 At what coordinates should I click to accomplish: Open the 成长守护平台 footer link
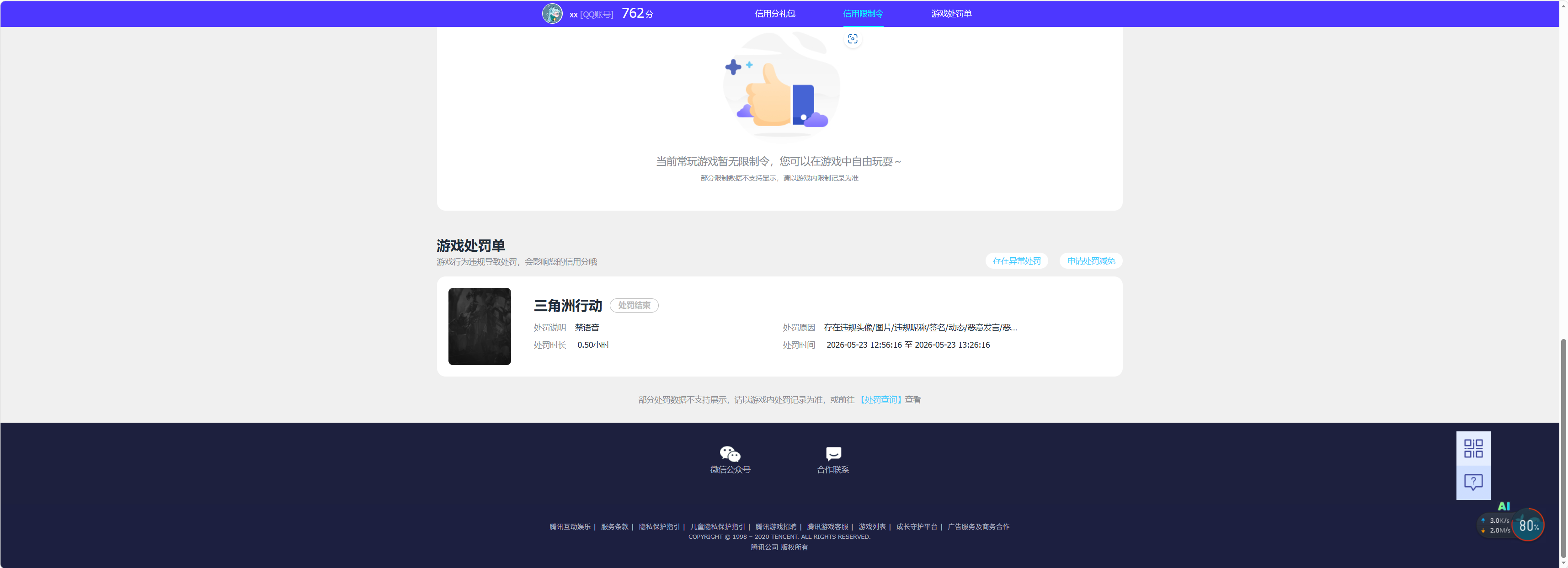pyautogui.click(x=917, y=527)
